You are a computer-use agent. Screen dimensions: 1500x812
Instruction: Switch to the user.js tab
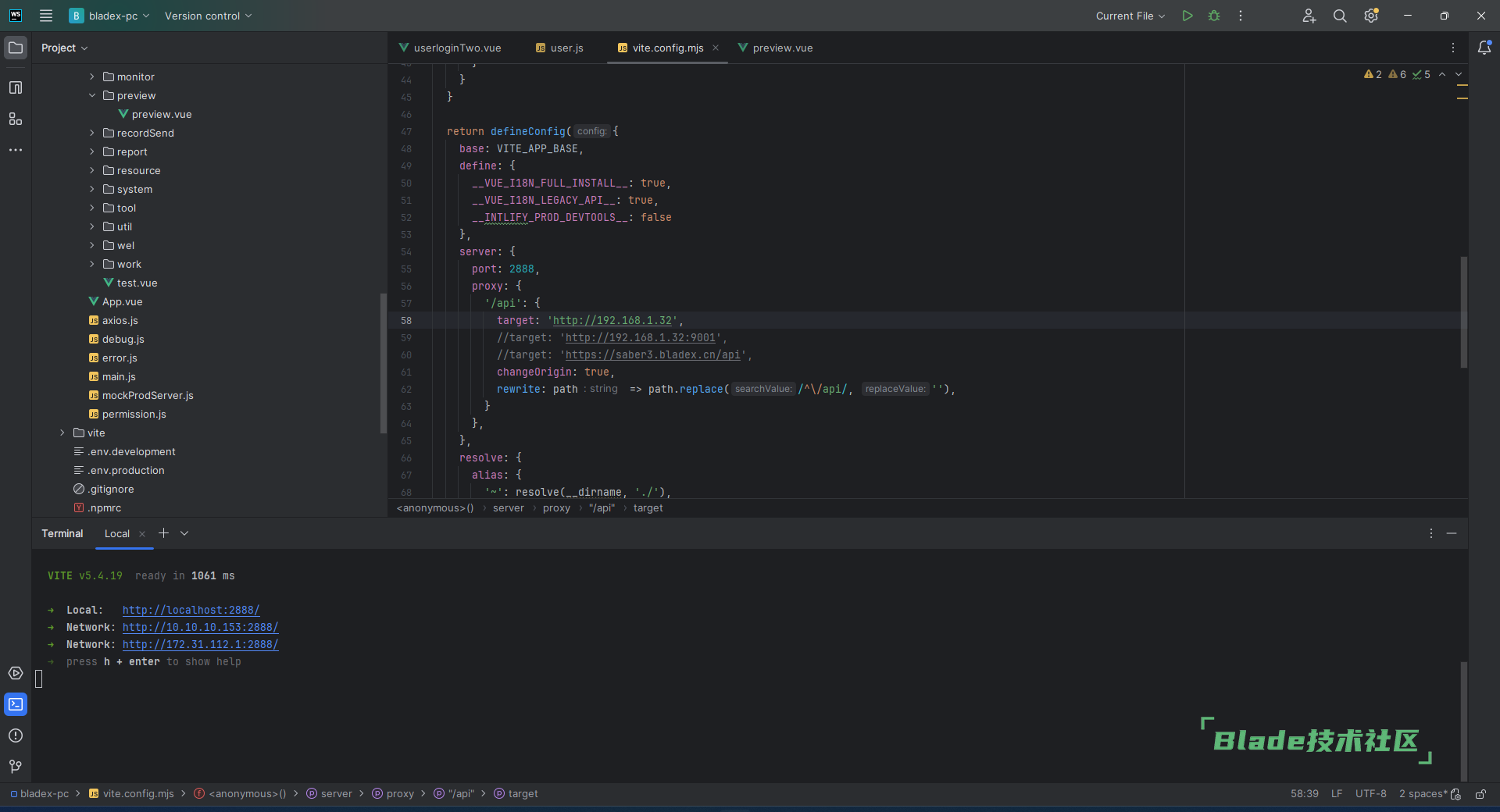559,48
